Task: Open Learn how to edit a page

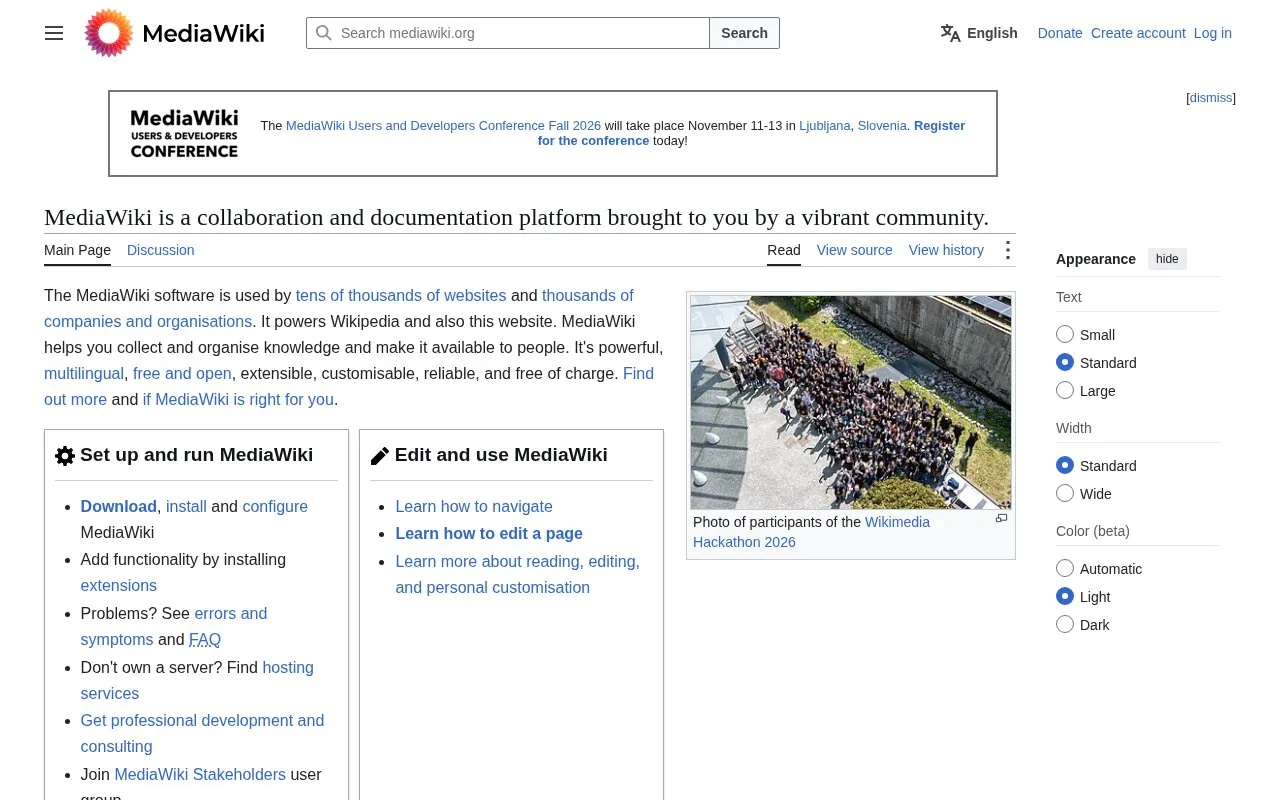Action: (489, 533)
